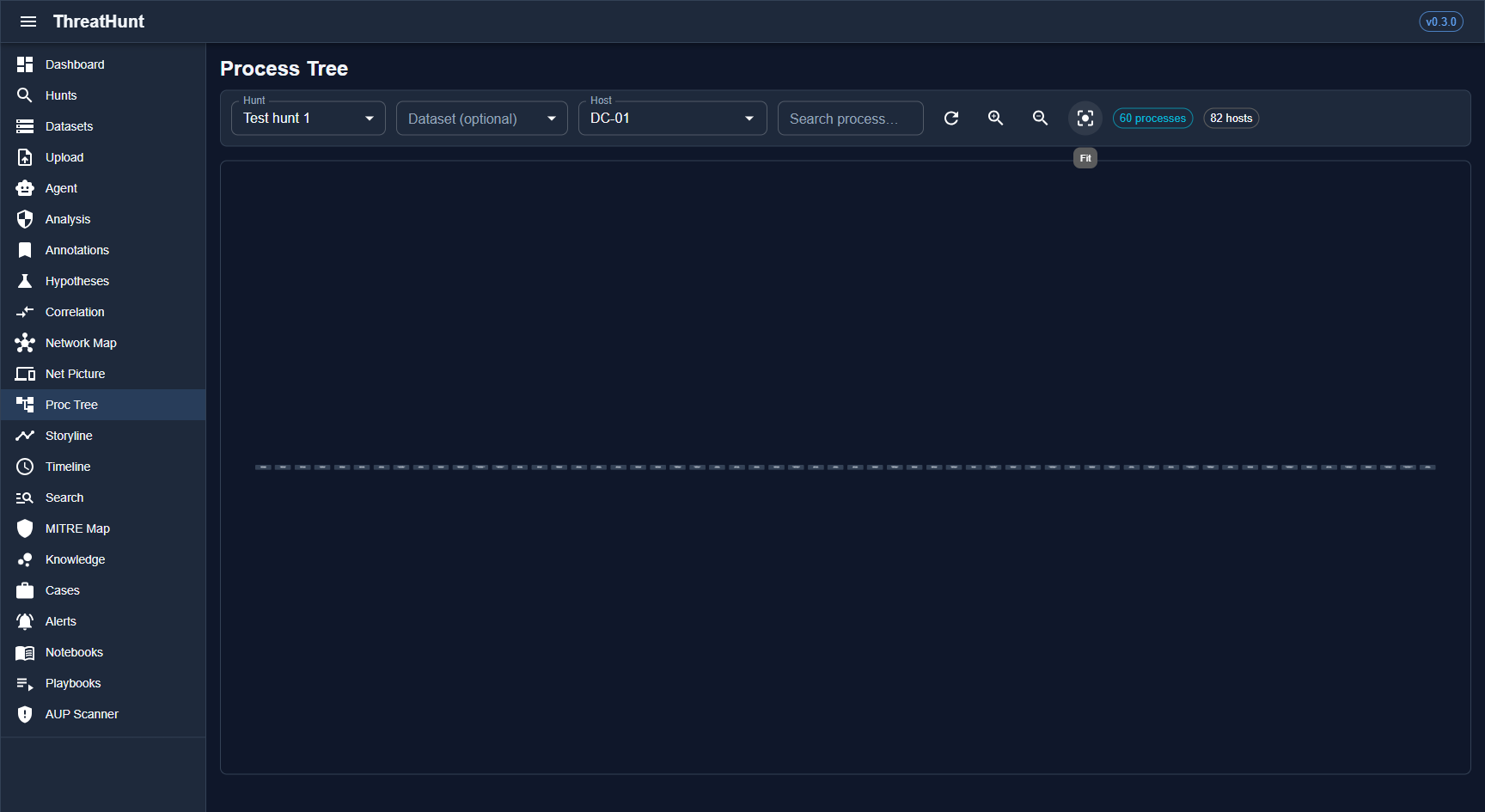Open Notebooks in the sidebar
This screenshot has width=1485, height=812.
pos(103,652)
